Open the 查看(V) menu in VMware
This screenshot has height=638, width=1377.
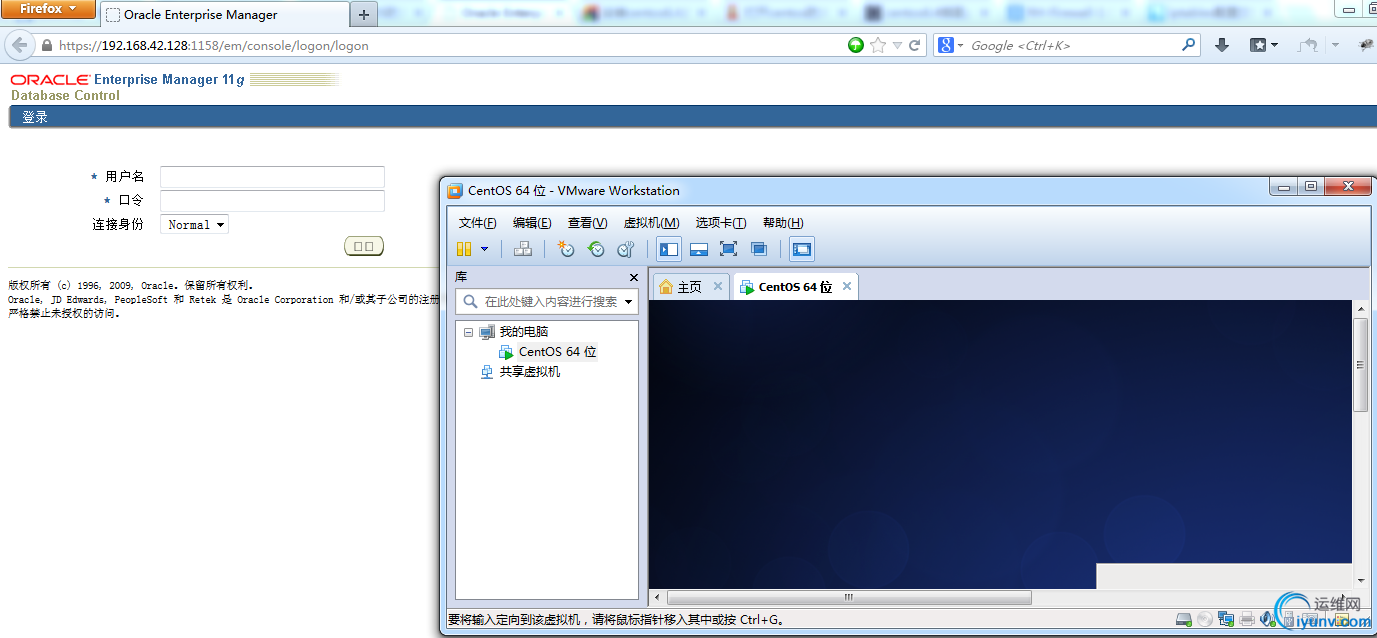point(587,223)
